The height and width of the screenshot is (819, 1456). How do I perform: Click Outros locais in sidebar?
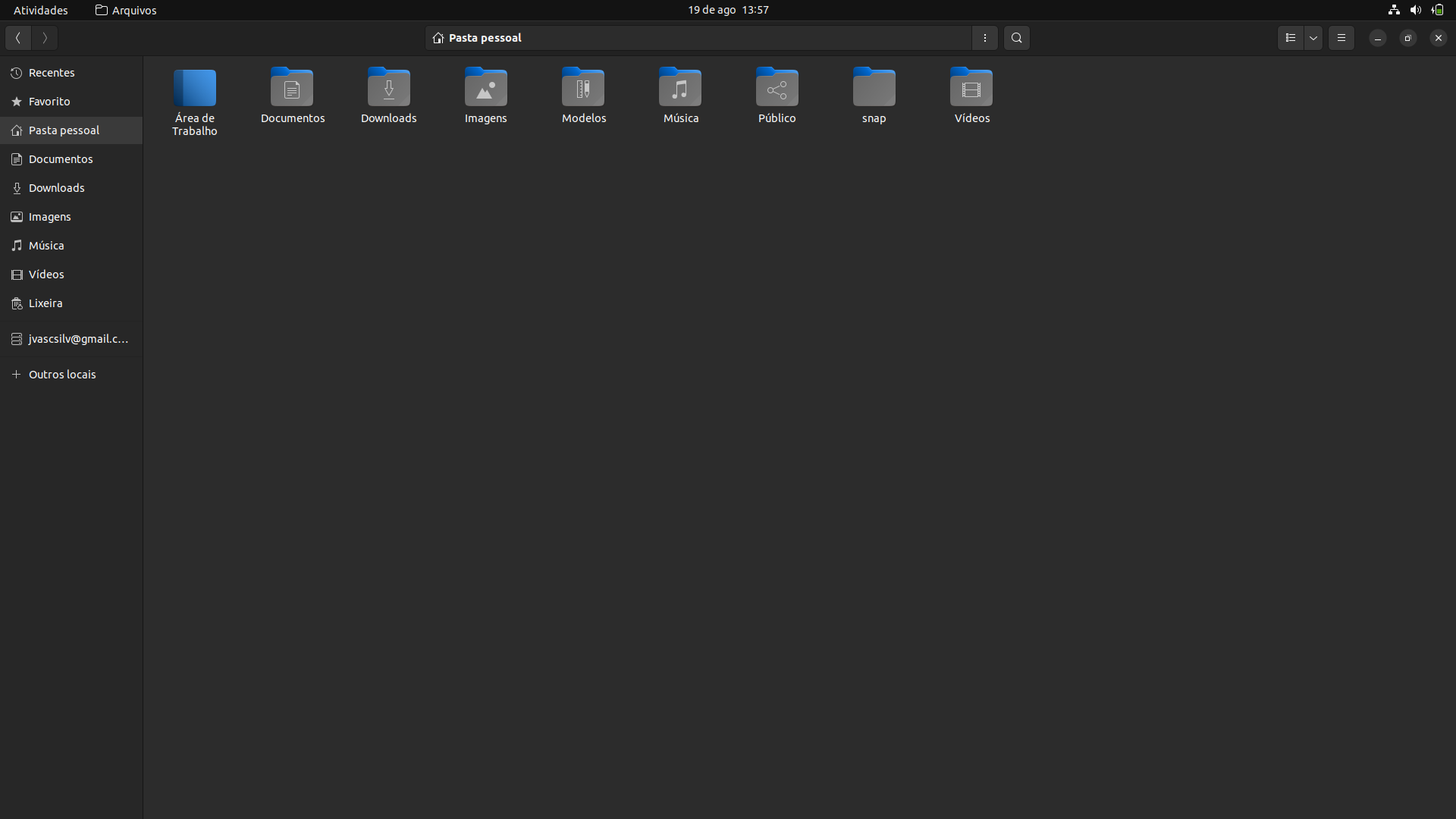[62, 375]
